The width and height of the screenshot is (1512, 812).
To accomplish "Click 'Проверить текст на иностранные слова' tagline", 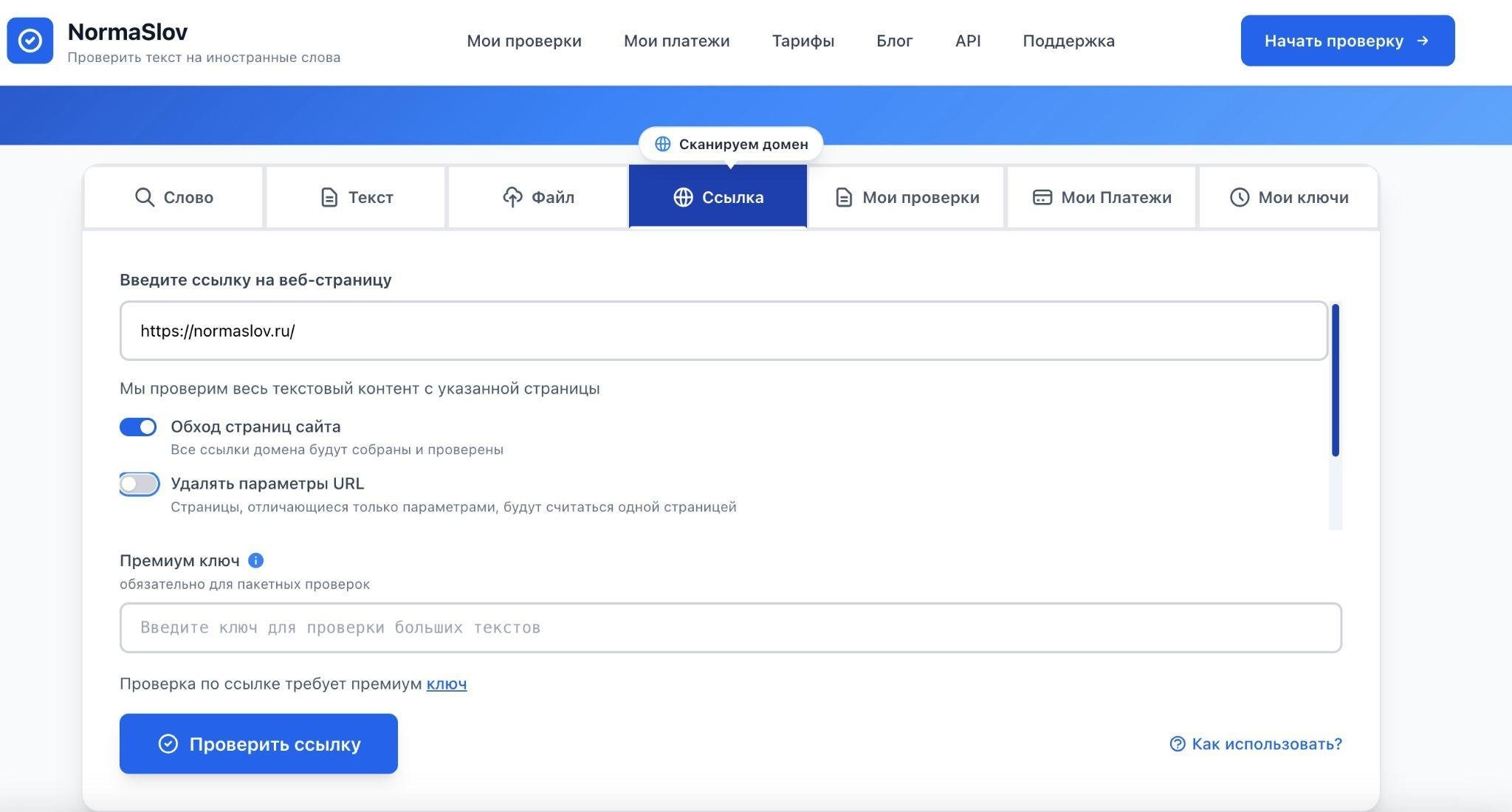I will click(x=204, y=58).
